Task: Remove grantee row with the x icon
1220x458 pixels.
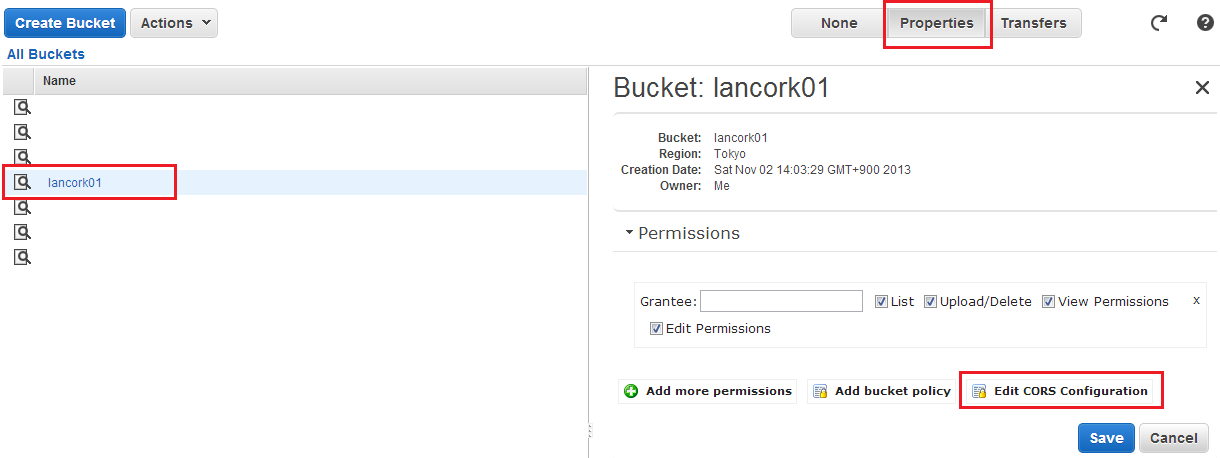Action: click(x=1196, y=300)
